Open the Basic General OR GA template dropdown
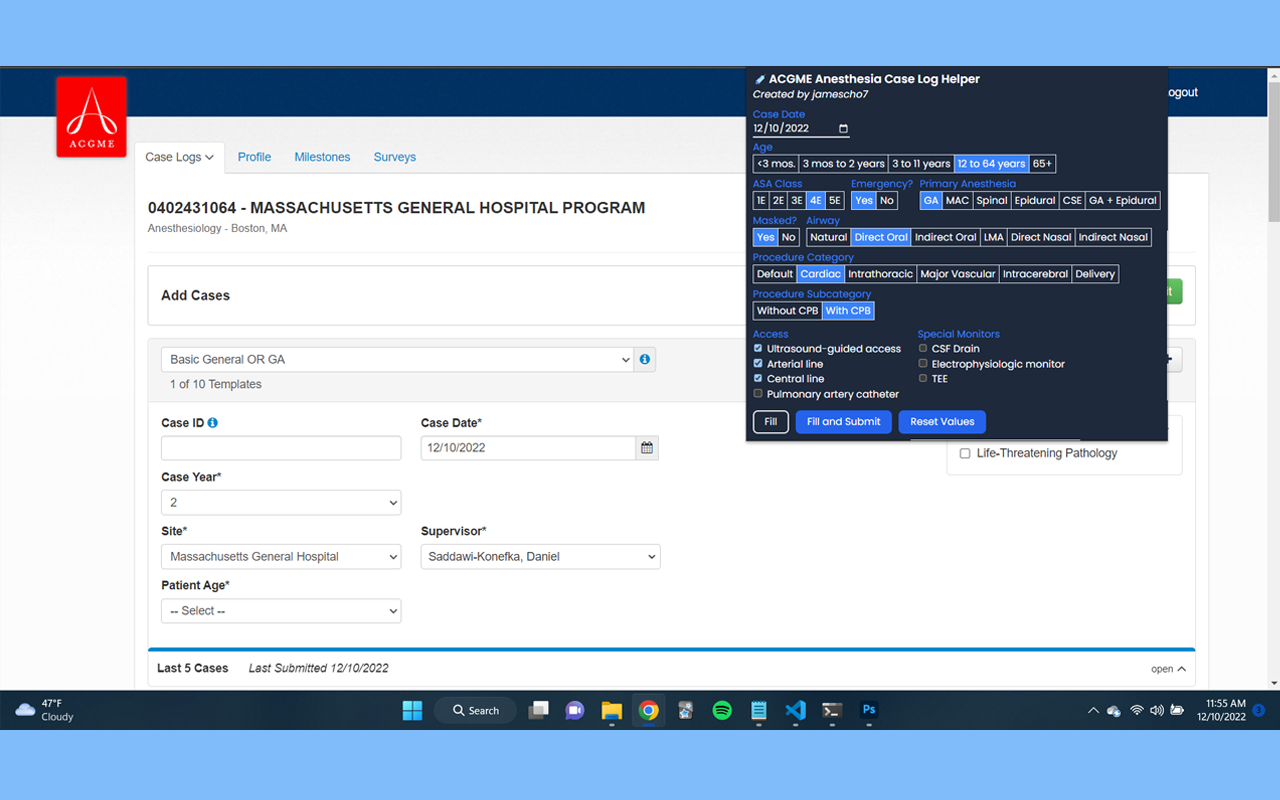Screen dimensions: 1280x800 398,359
